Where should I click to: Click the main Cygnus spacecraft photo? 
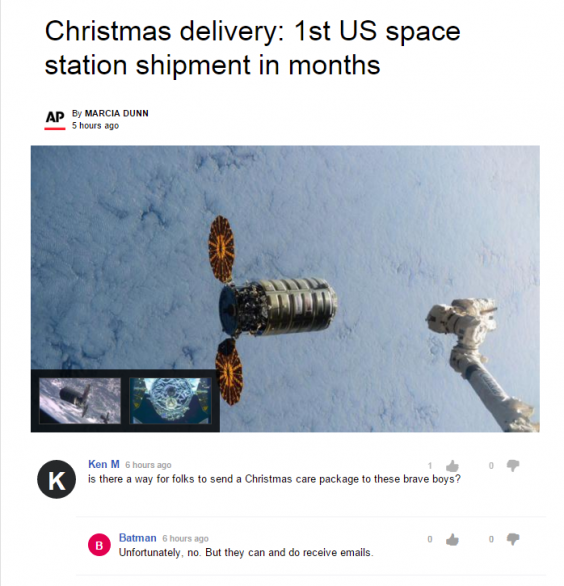coord(285,289)
